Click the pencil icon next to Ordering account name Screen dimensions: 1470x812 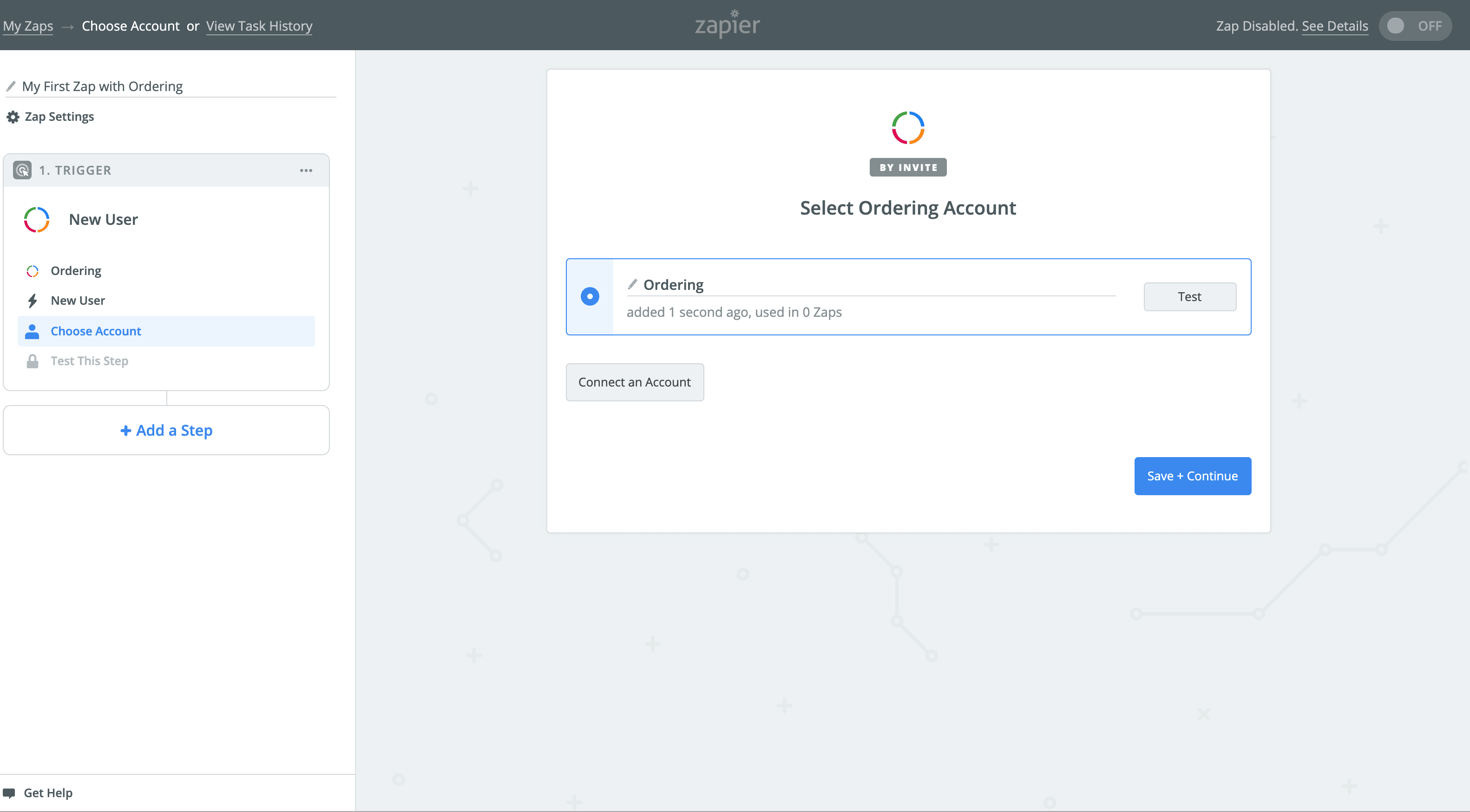coord(632,284)
